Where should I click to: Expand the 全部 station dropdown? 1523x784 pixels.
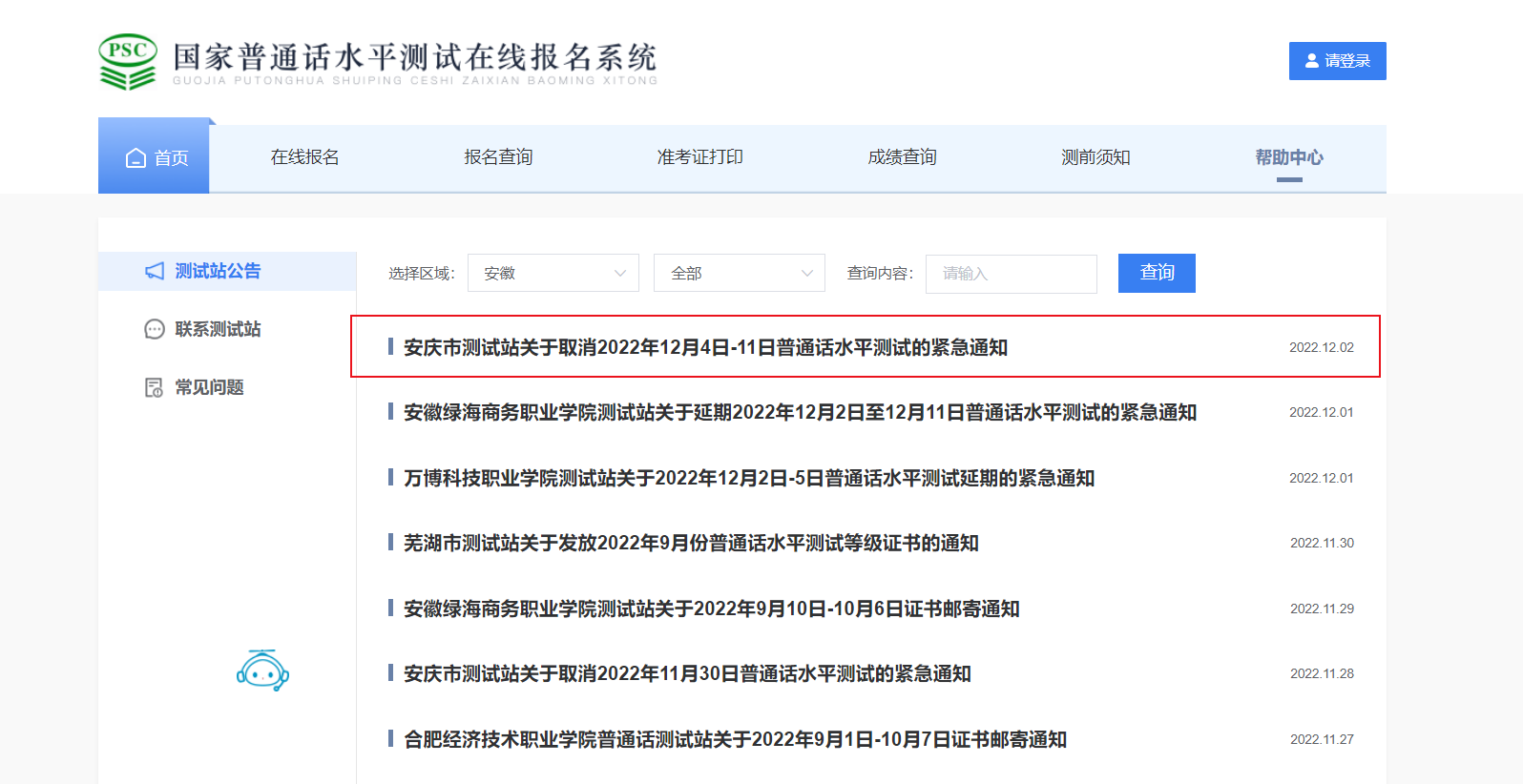coord(740,274)
